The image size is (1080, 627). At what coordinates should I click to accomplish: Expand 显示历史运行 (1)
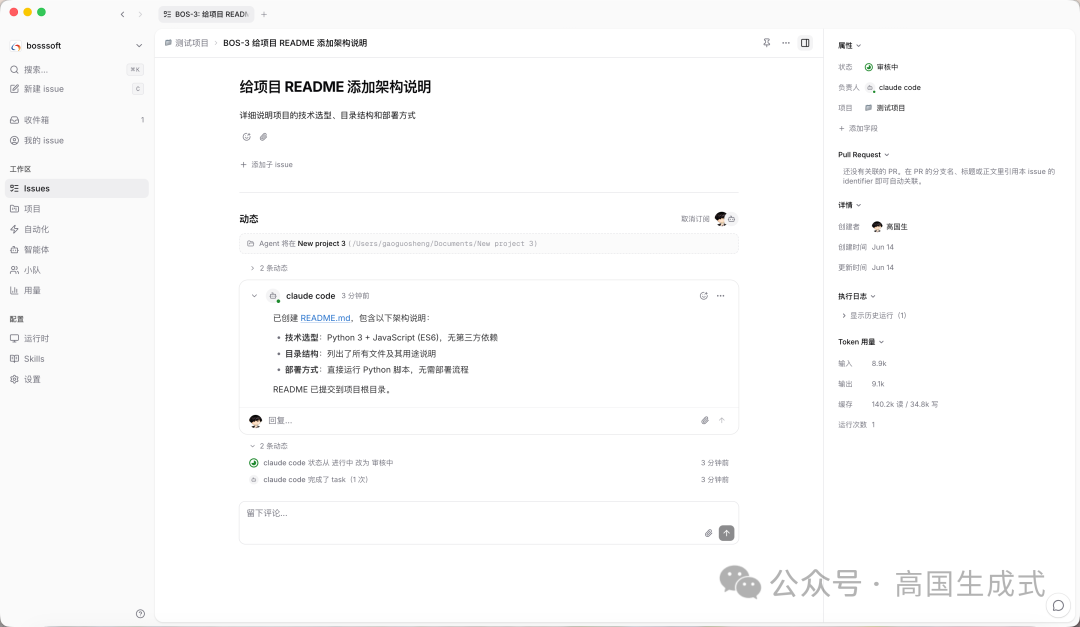pyautogui.click(x=874, y=316)
